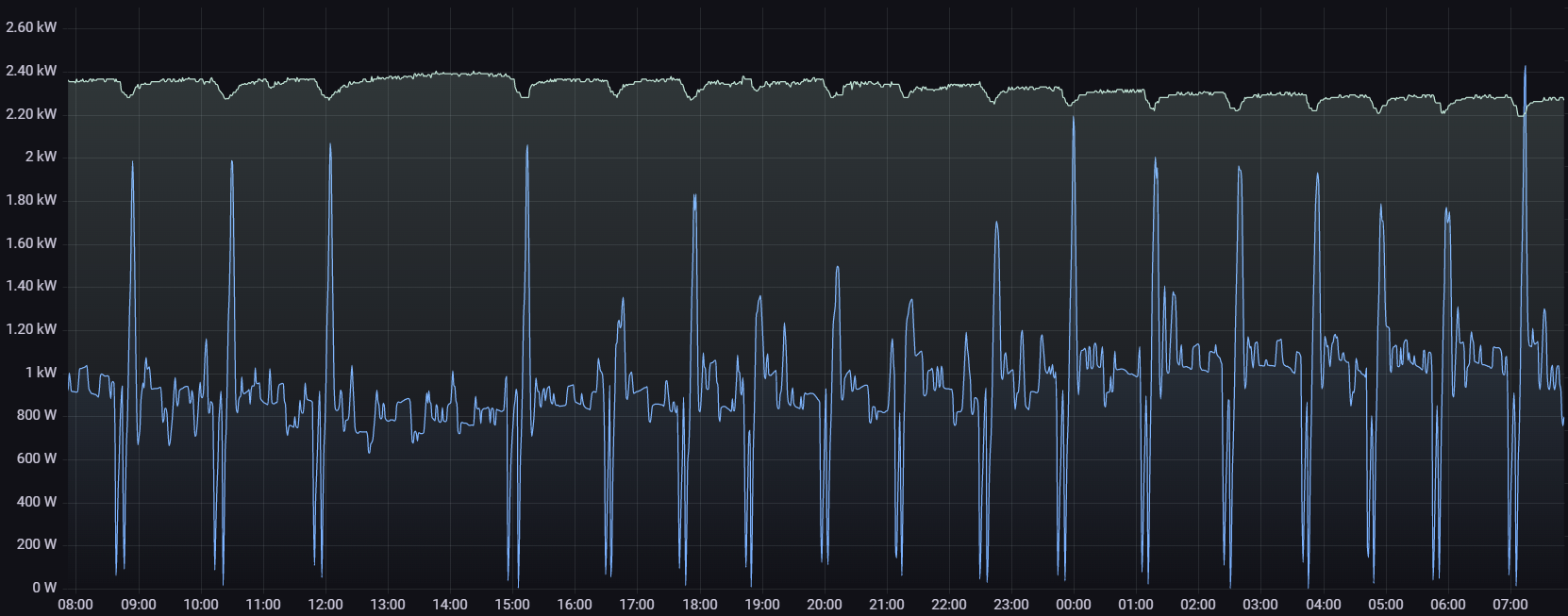Image resolution: width=1568 pixels, height=616 pixels.
Task: Select the 22:00 time axis label
Action: click(949, 605)
